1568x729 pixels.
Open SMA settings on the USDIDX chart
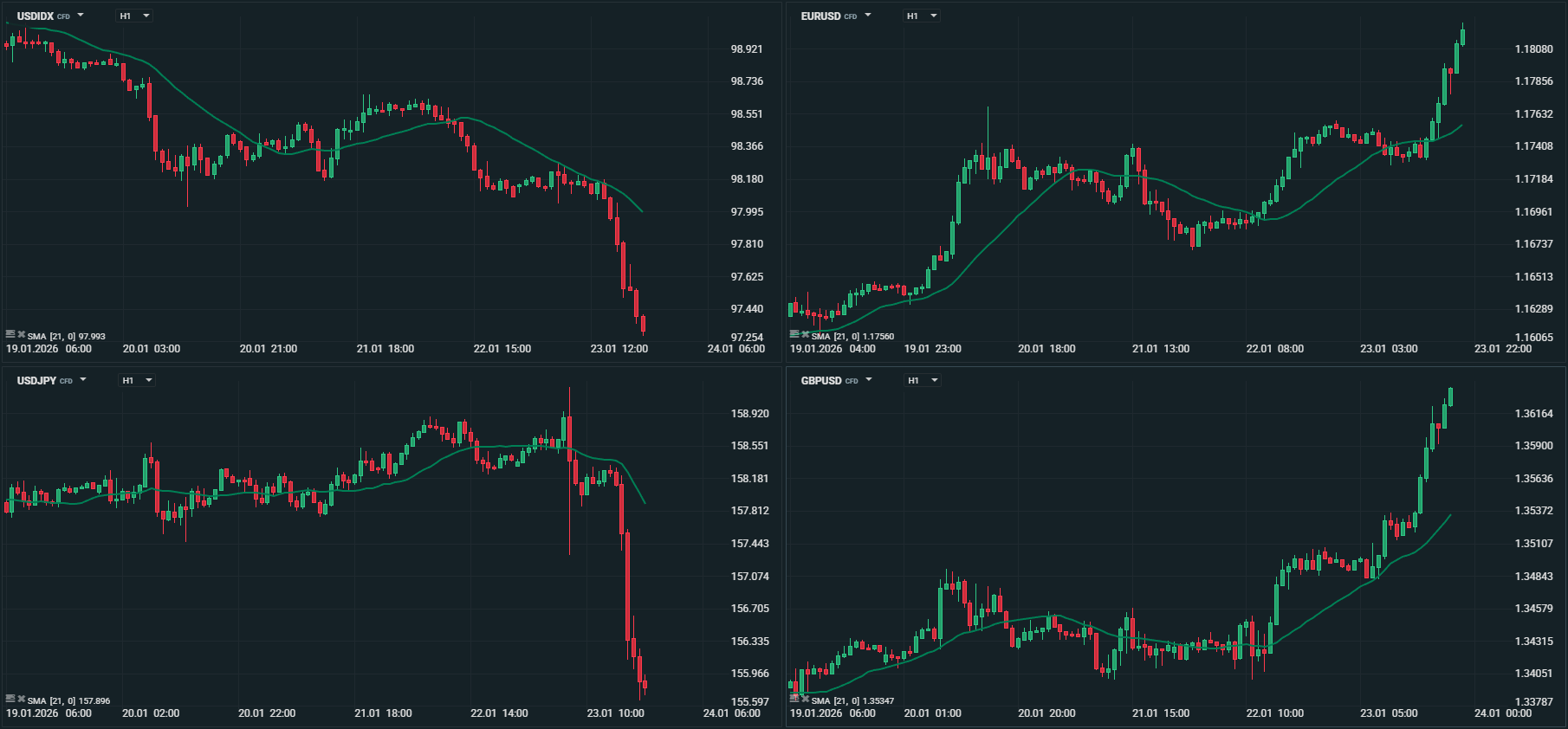pos(10,334)
